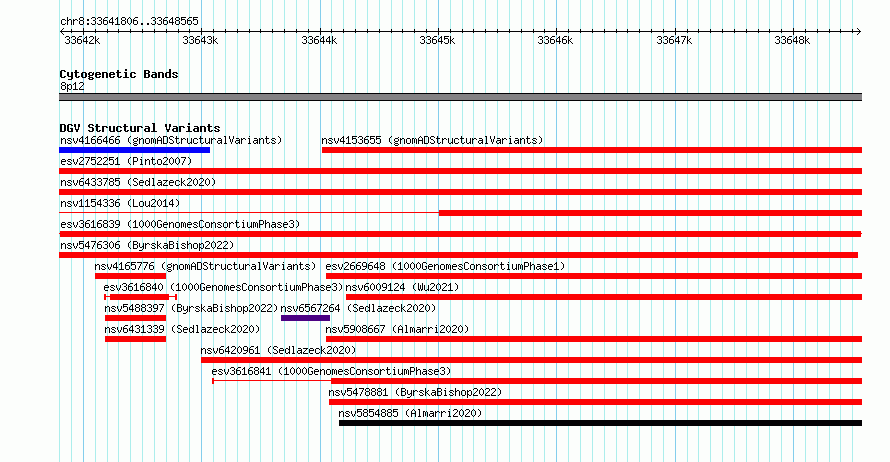Open the nsv5488397 (ByrskaBishop2022) label

coord(191,308)
